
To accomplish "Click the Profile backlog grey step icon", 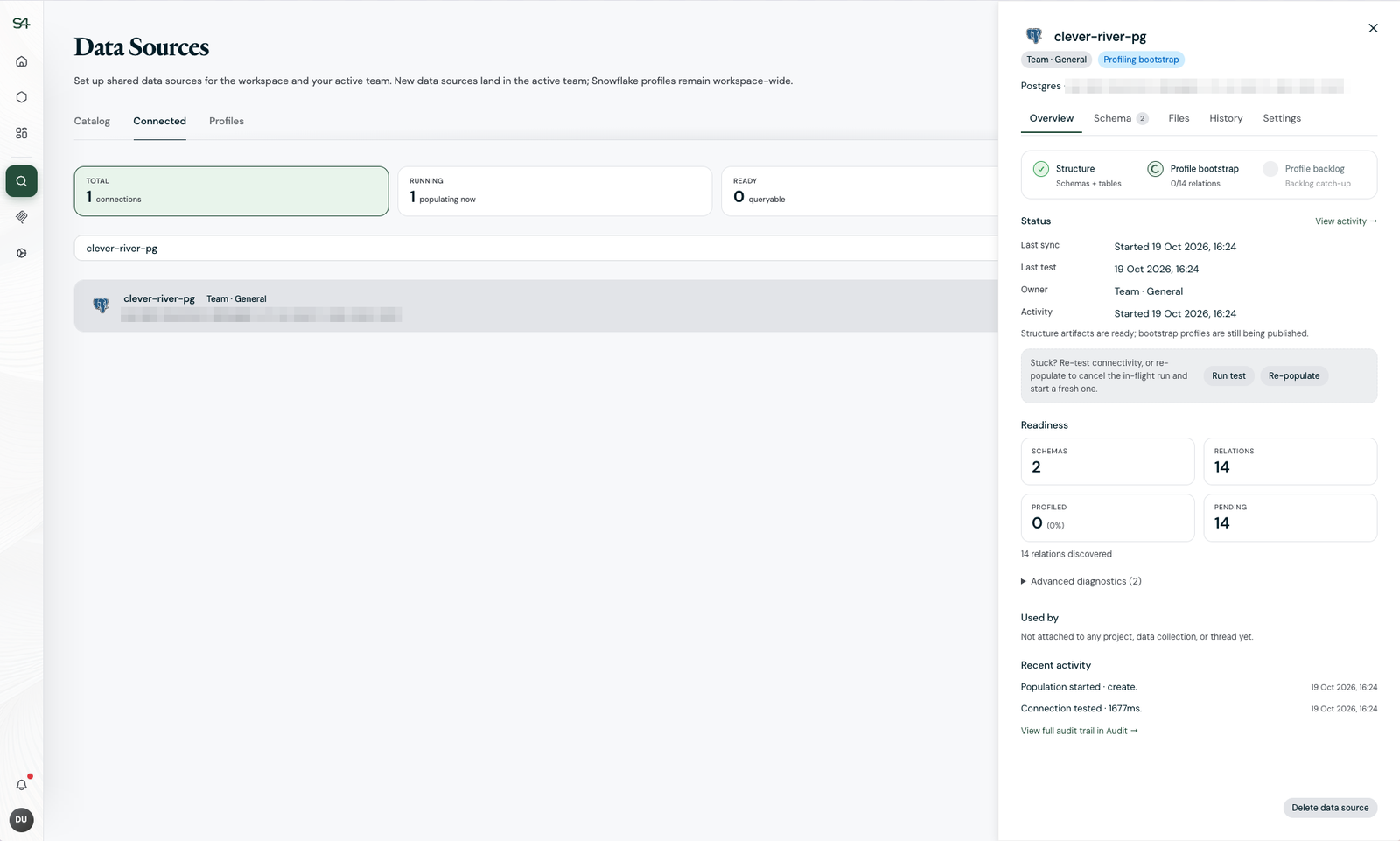I will (x=1270, y=169).
